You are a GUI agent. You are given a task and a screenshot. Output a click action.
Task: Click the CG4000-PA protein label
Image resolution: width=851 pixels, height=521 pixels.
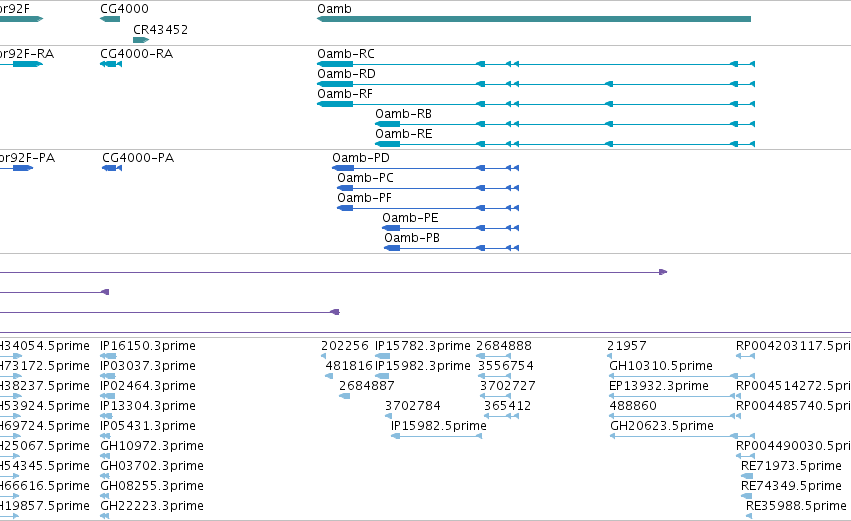tap(138, 158)
